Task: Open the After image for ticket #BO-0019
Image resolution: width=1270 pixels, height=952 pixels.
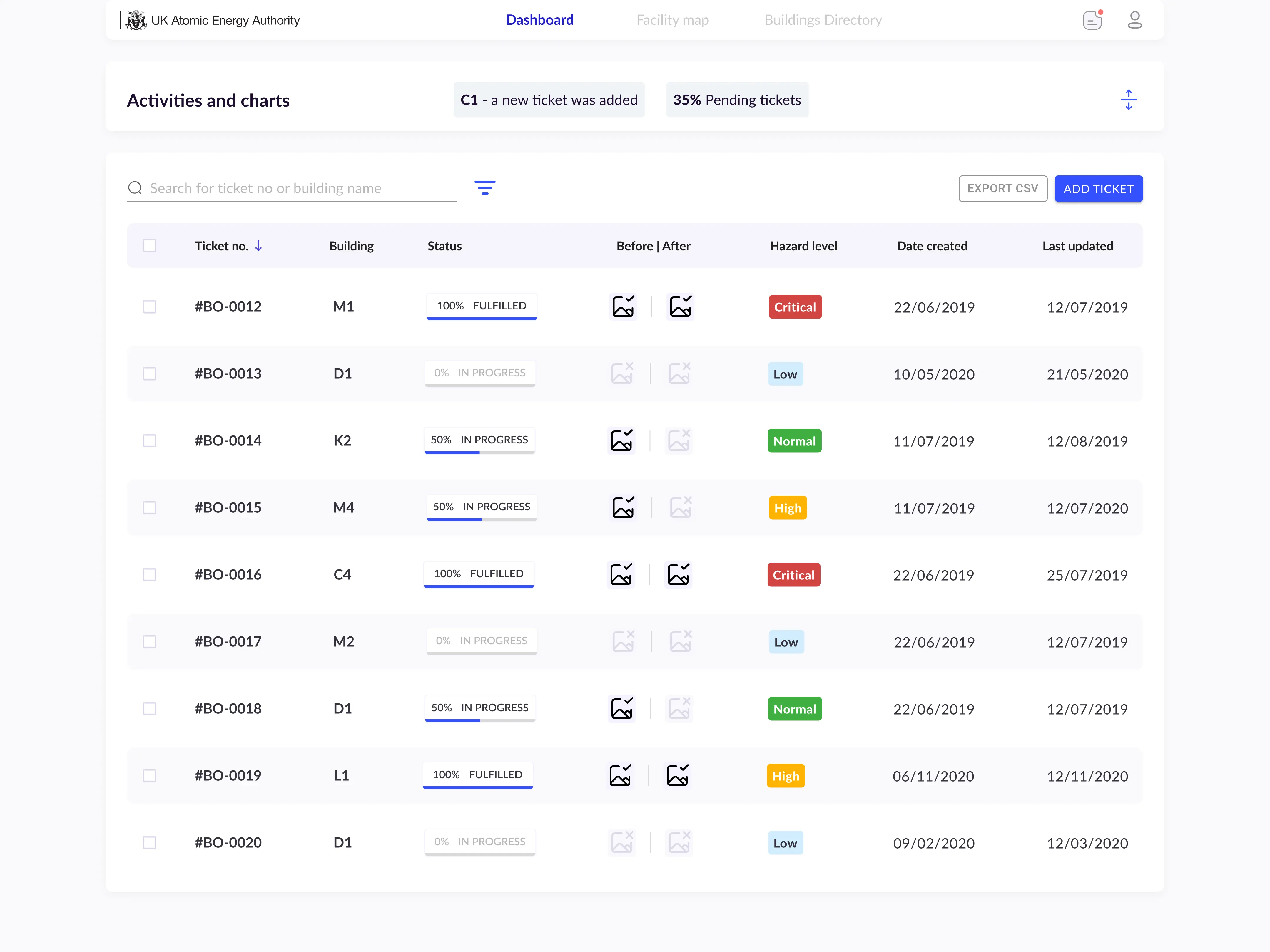Action: point(678,775)
